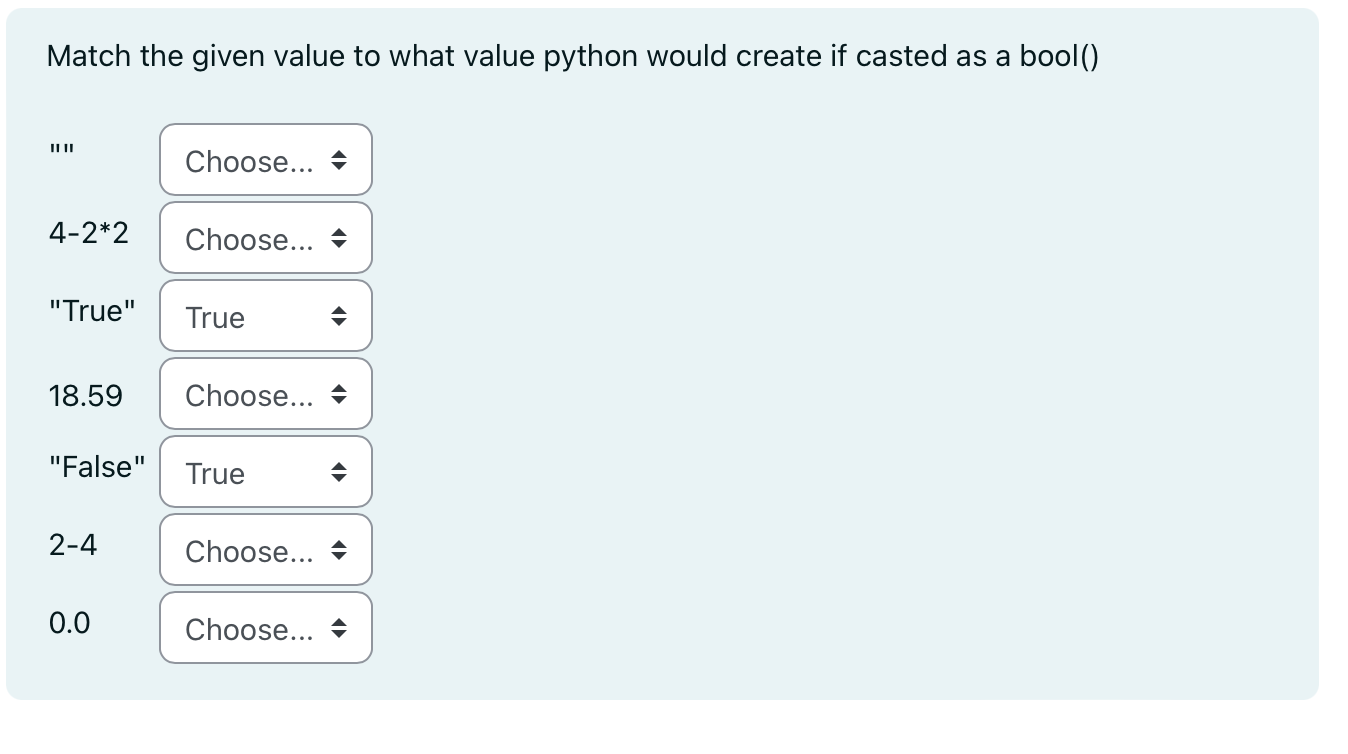Screen dimensions: 1348x754
Task: Click the 4-2*2 expression label
Action: (89, 233)
